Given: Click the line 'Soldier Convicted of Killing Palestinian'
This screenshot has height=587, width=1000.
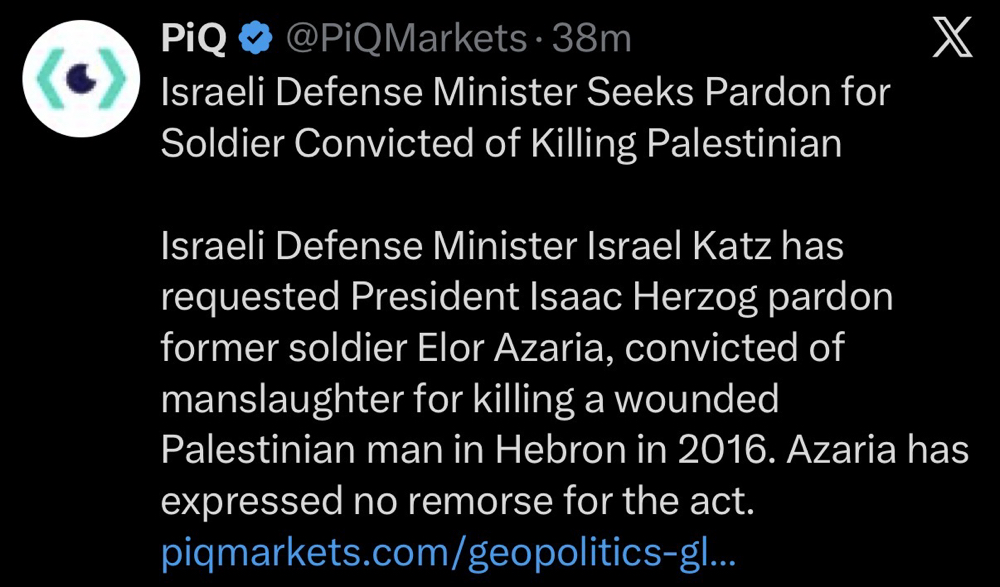Looking at the screenshot, I should [x=501, y=144].
